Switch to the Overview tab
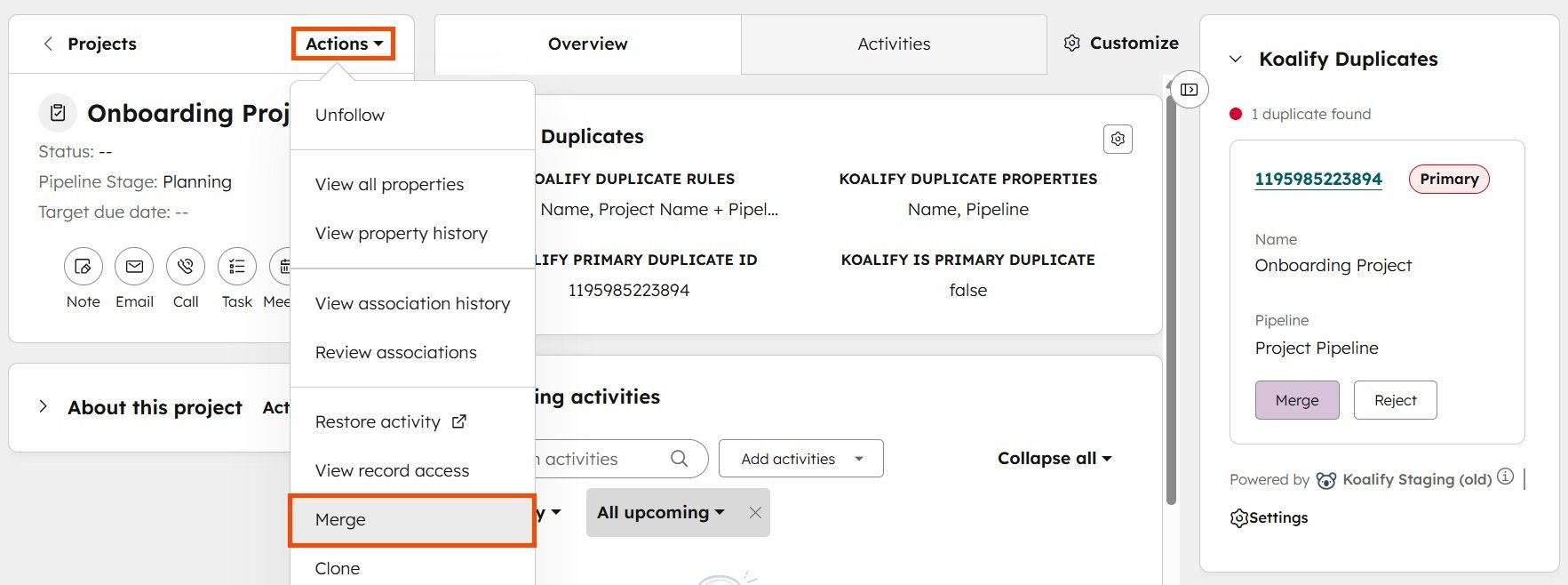The width and height of the screenshot is (1568, 585). 588,44
